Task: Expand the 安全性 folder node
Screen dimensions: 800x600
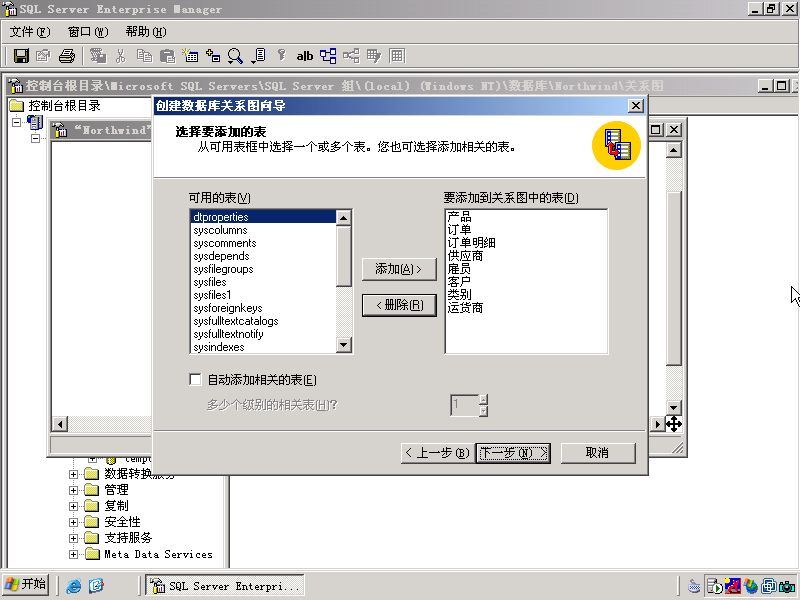Action: coord(73,522)
